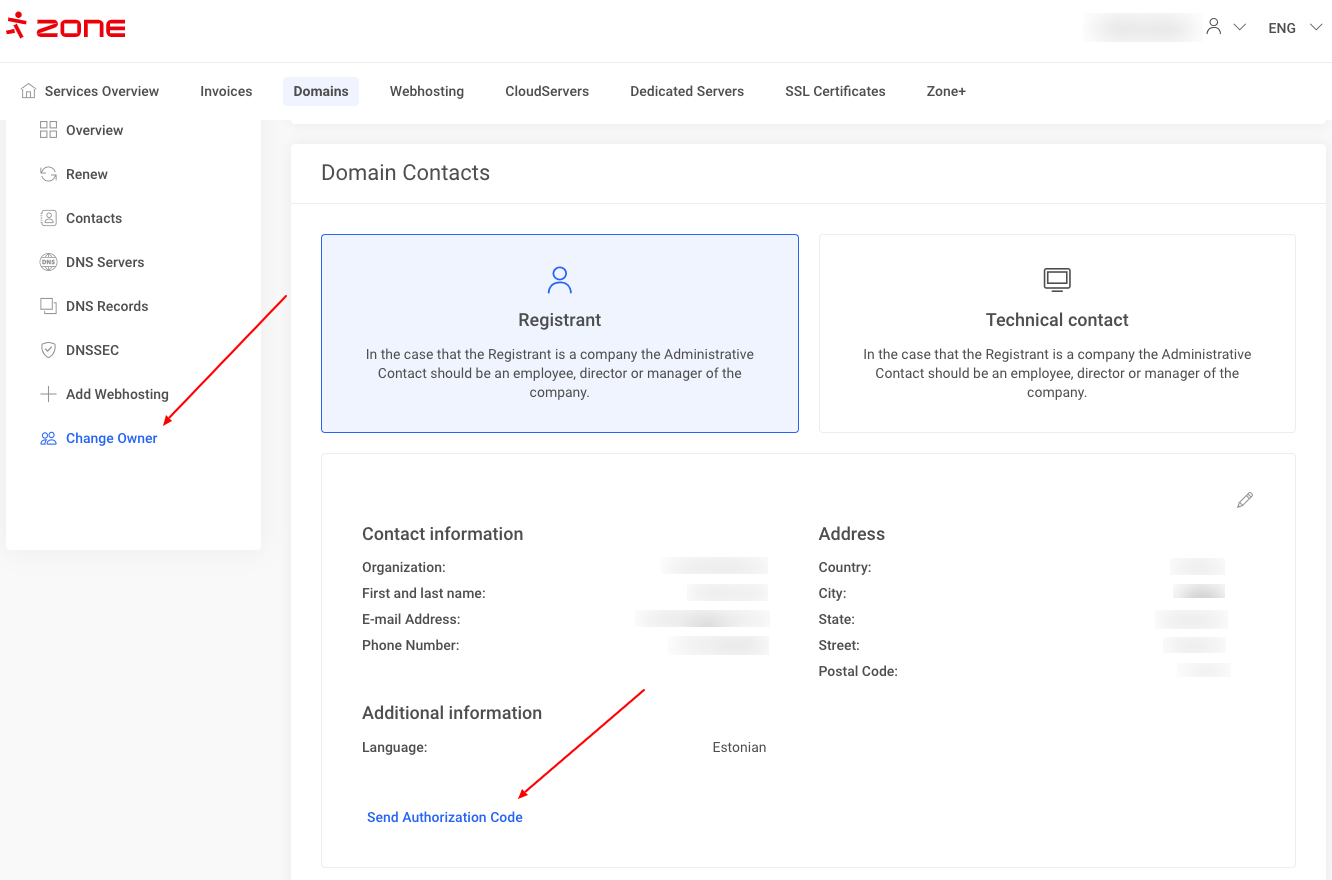The image size is (1332, 880).
Task: Go to the SSL Certificates tab
Action: tap(835, 91)
